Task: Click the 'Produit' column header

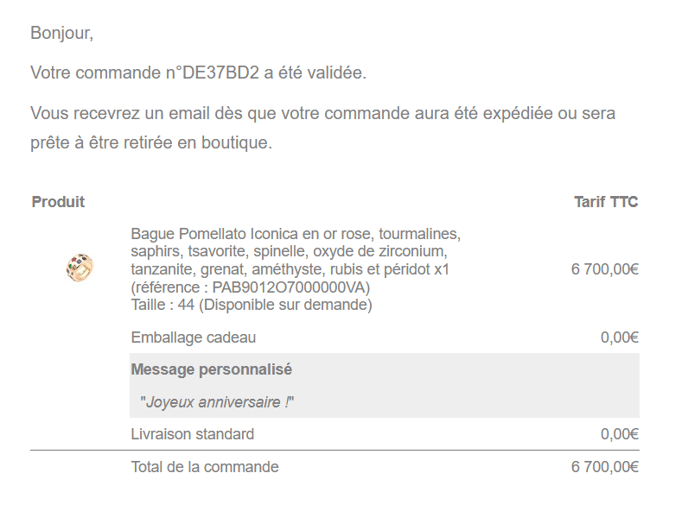Action: click(58, 202)
